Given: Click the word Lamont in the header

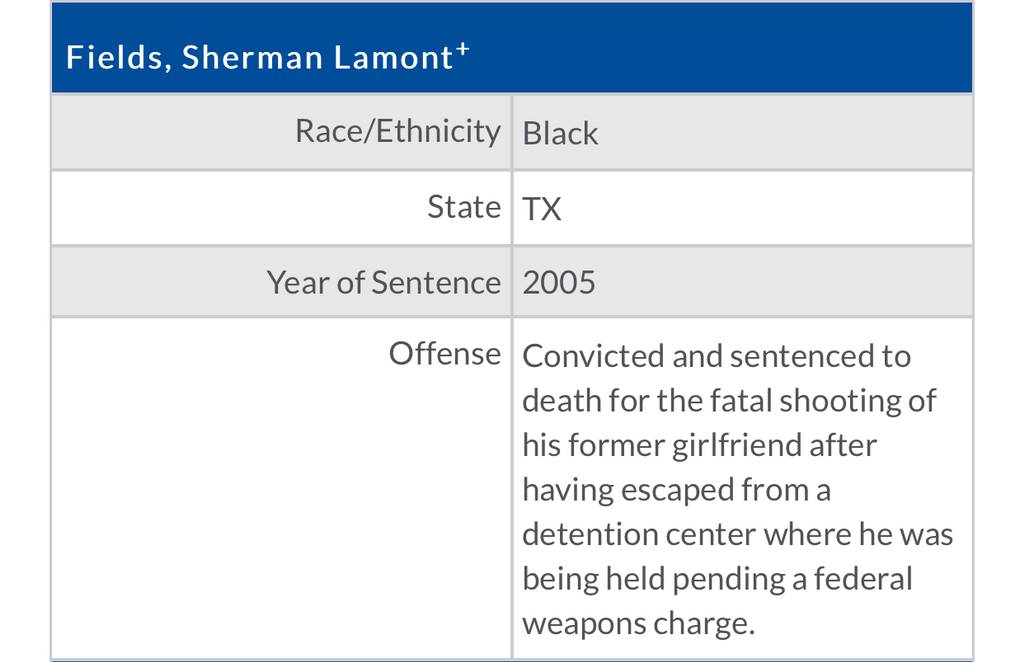Looking at the screenshot, I should 393,57.
